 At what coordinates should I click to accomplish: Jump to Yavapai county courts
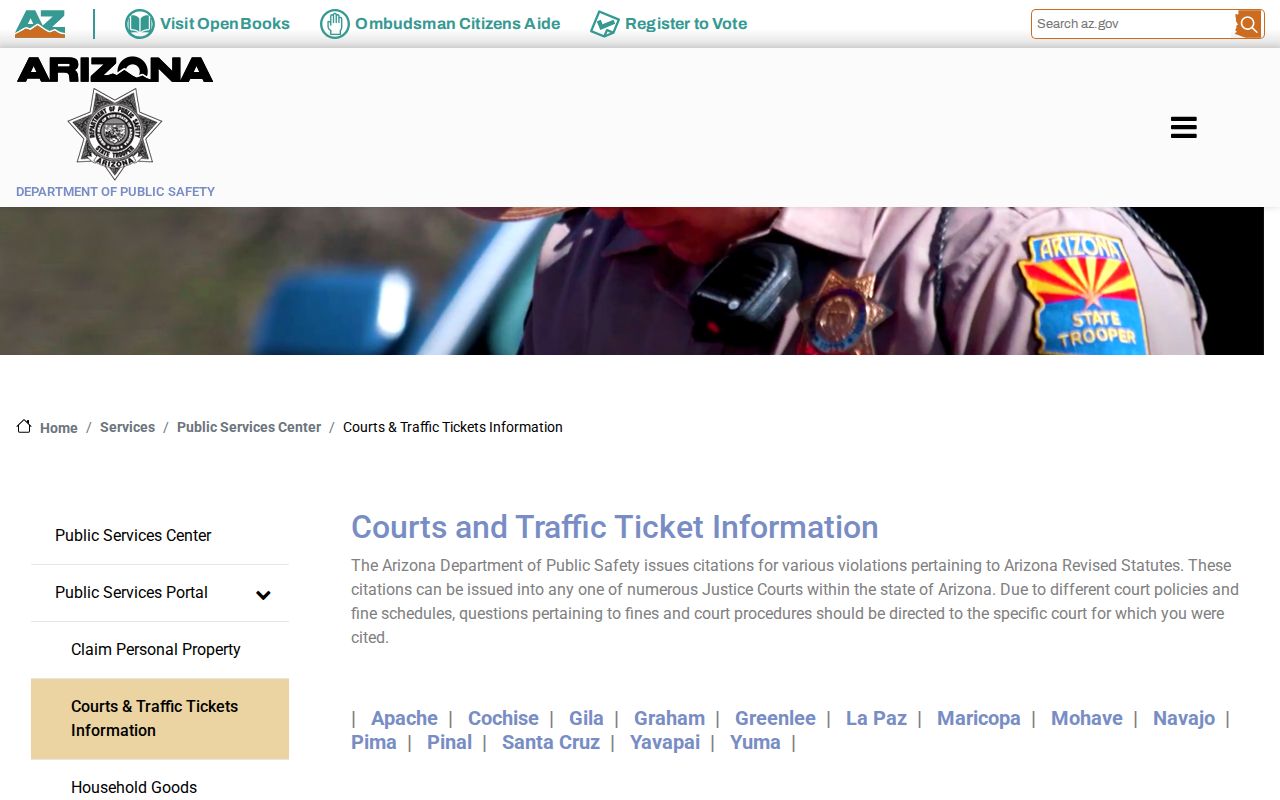point(665,742)
